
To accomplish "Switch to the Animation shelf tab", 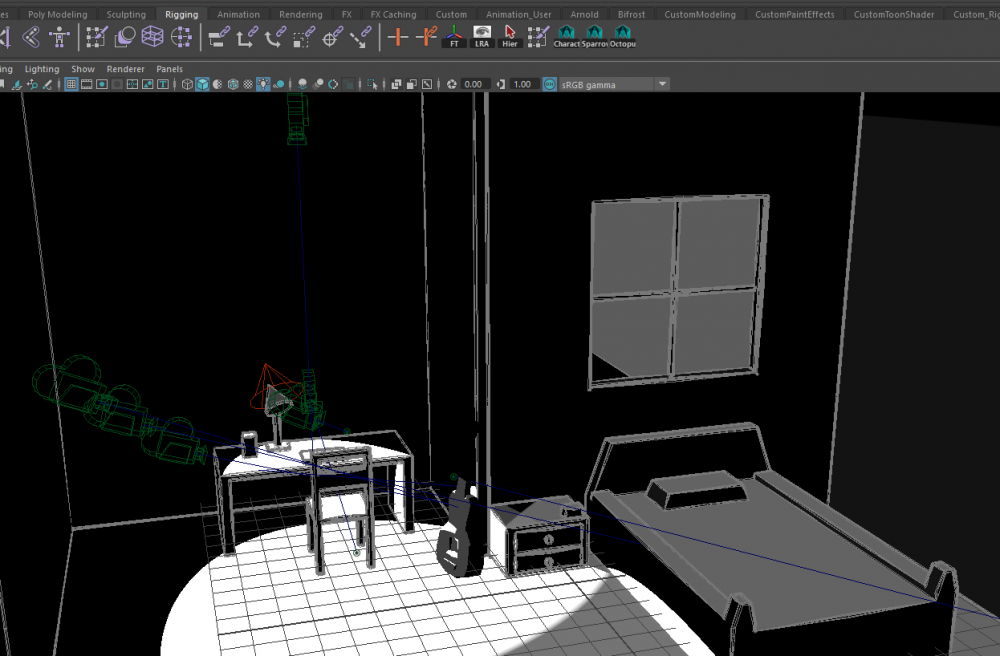I will pyautogui.click(x=239, y=14).
